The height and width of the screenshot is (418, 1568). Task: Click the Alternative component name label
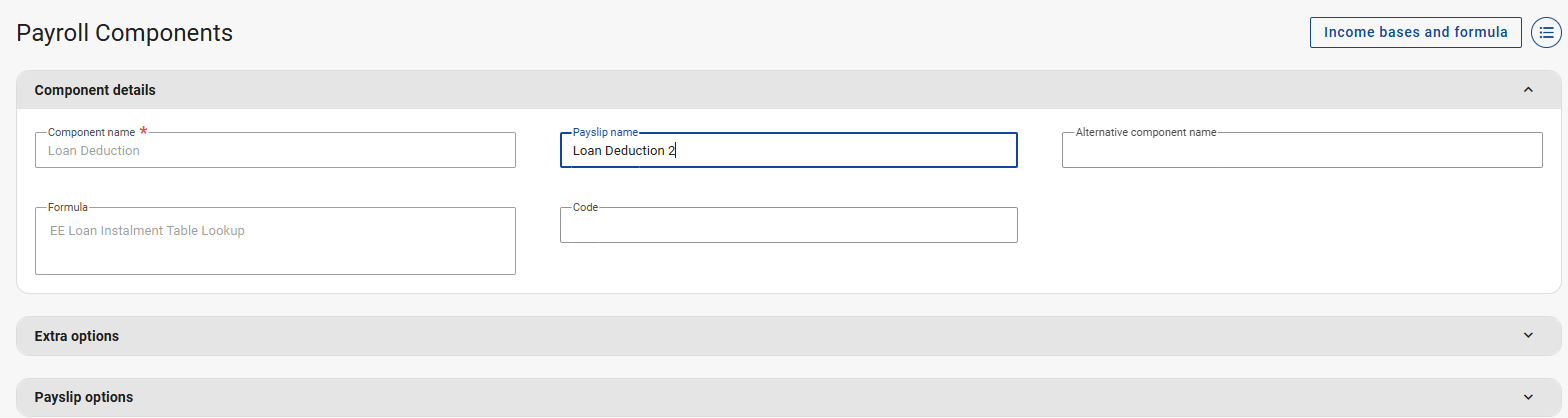point(1145,132)
